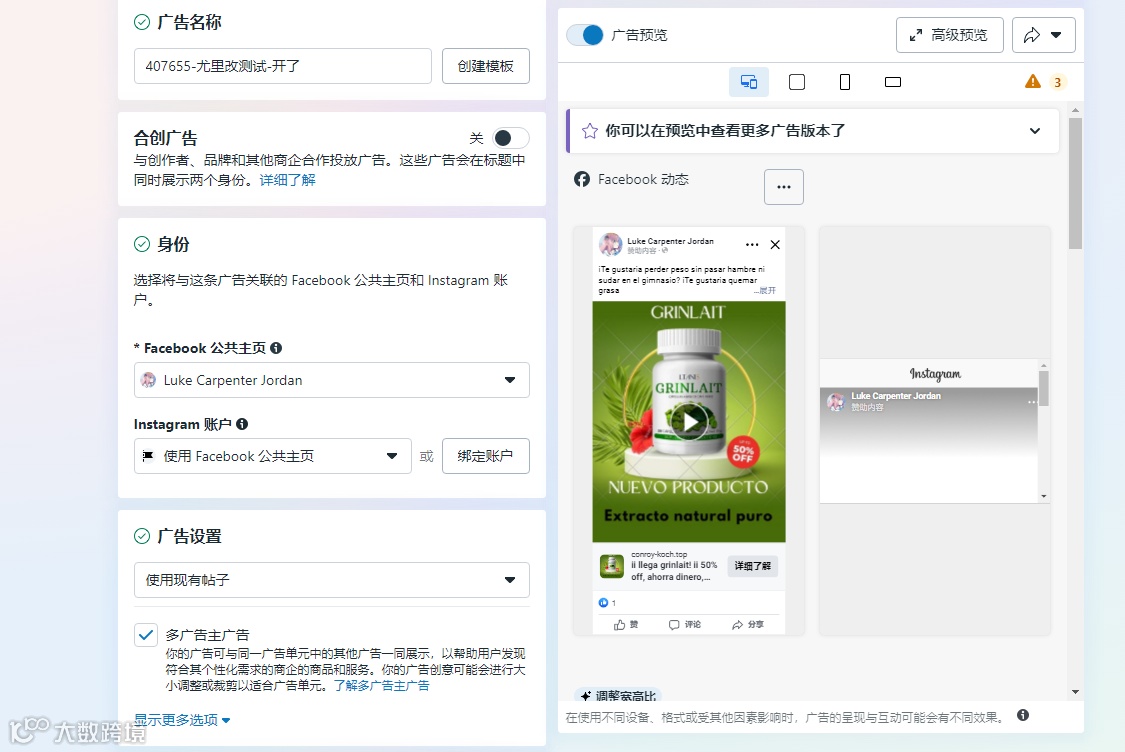Open the three-dot menu on ad post
Viewport: 1125px width, 752px height.
tap(752, 245)
